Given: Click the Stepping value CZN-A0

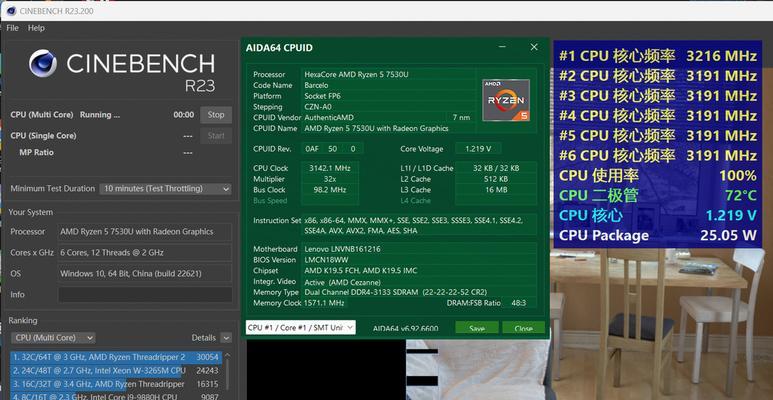Looking at the screenshot, I should pos(318,107).
